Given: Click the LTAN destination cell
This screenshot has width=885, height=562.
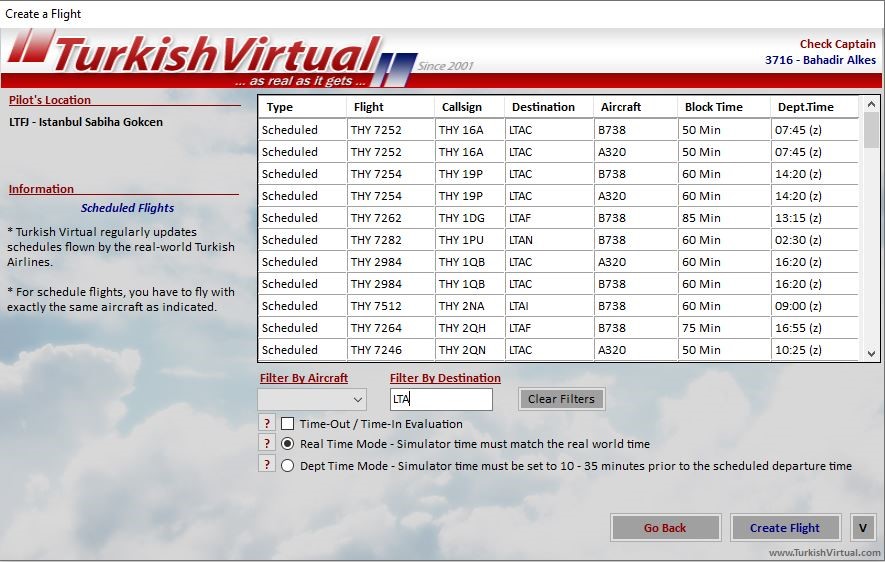Looking at the screenshot, I should (x=549, y=240).
